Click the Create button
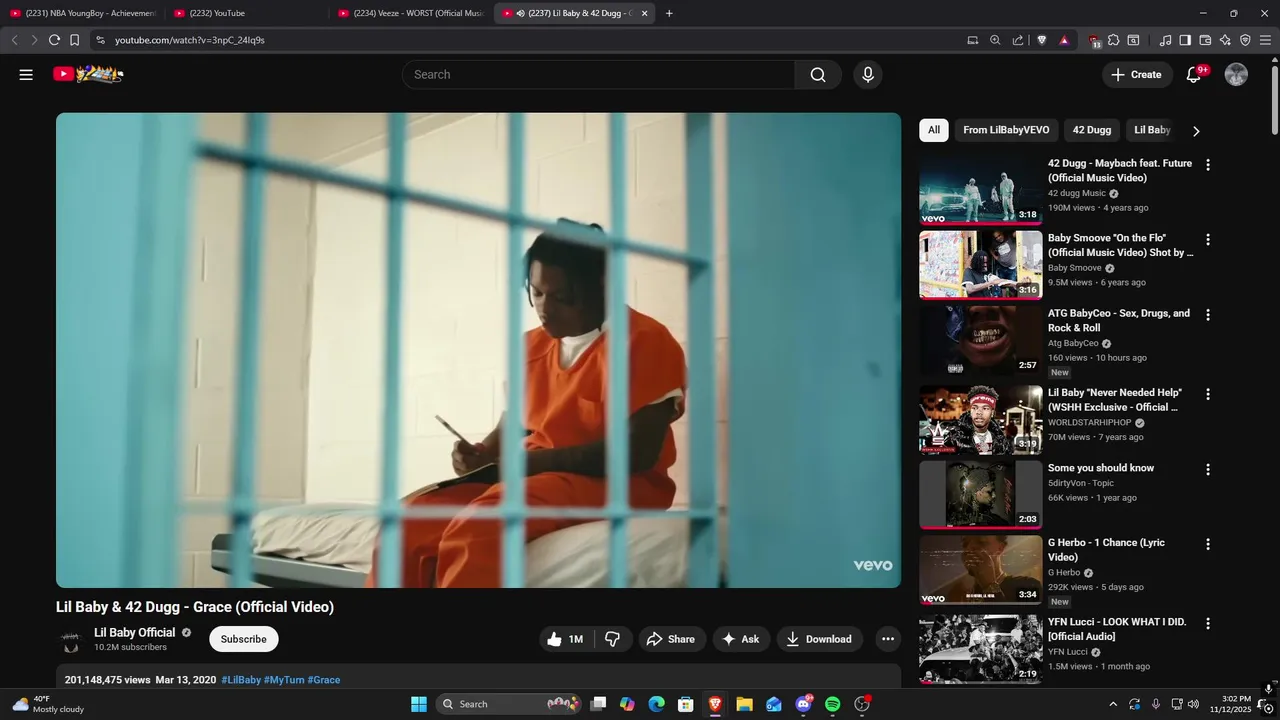 coord(1137,75)
